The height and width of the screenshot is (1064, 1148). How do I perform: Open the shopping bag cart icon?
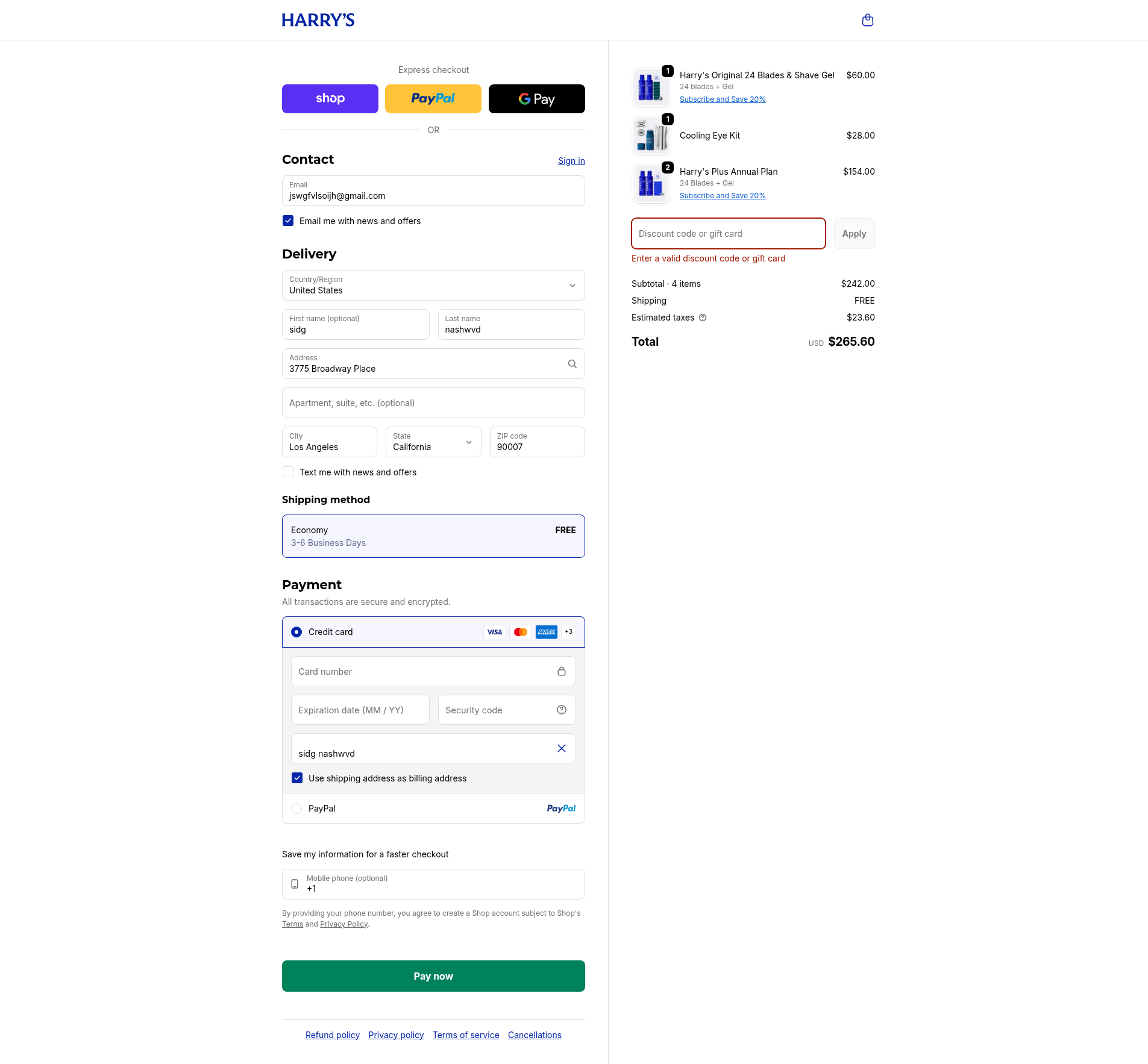(x=867, y=20)
